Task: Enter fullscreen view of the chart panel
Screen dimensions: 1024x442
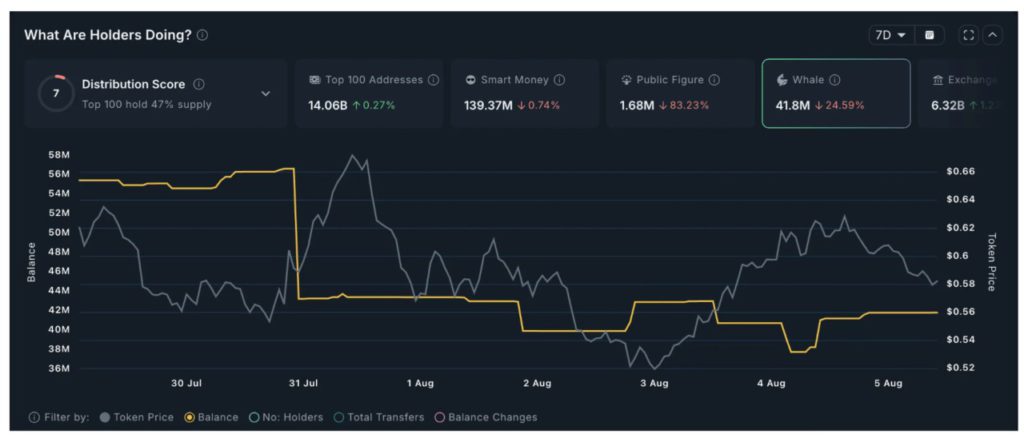Action: click(967, 35)
